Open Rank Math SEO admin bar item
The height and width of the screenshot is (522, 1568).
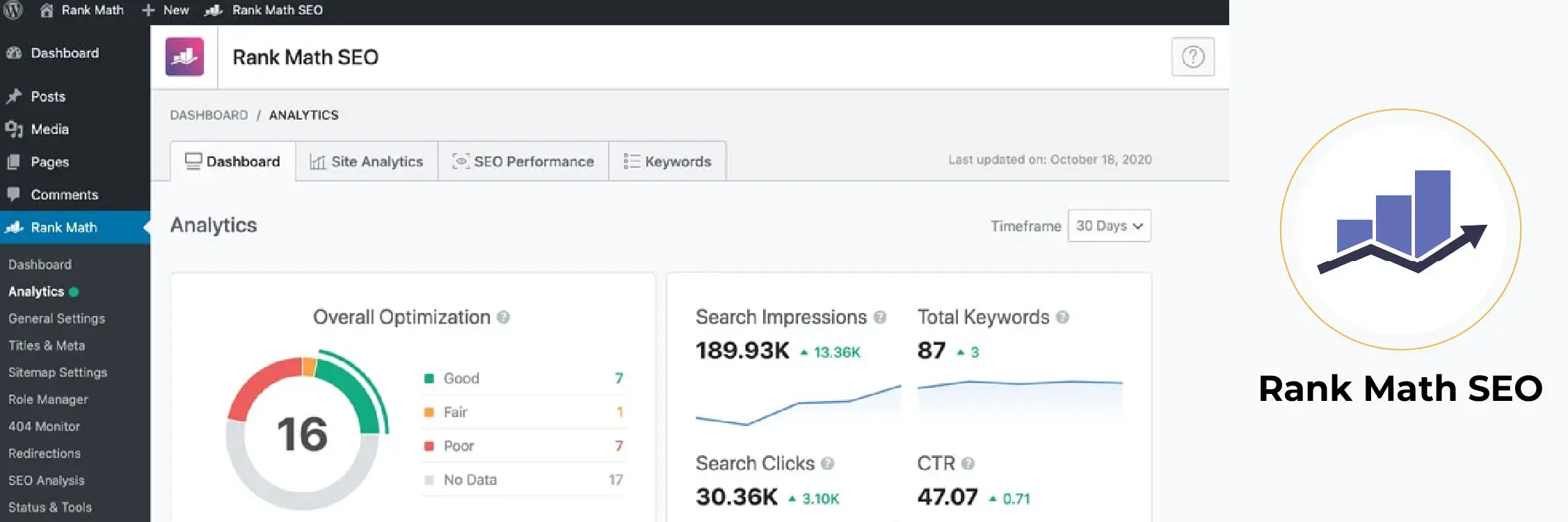tap(264, 10)
